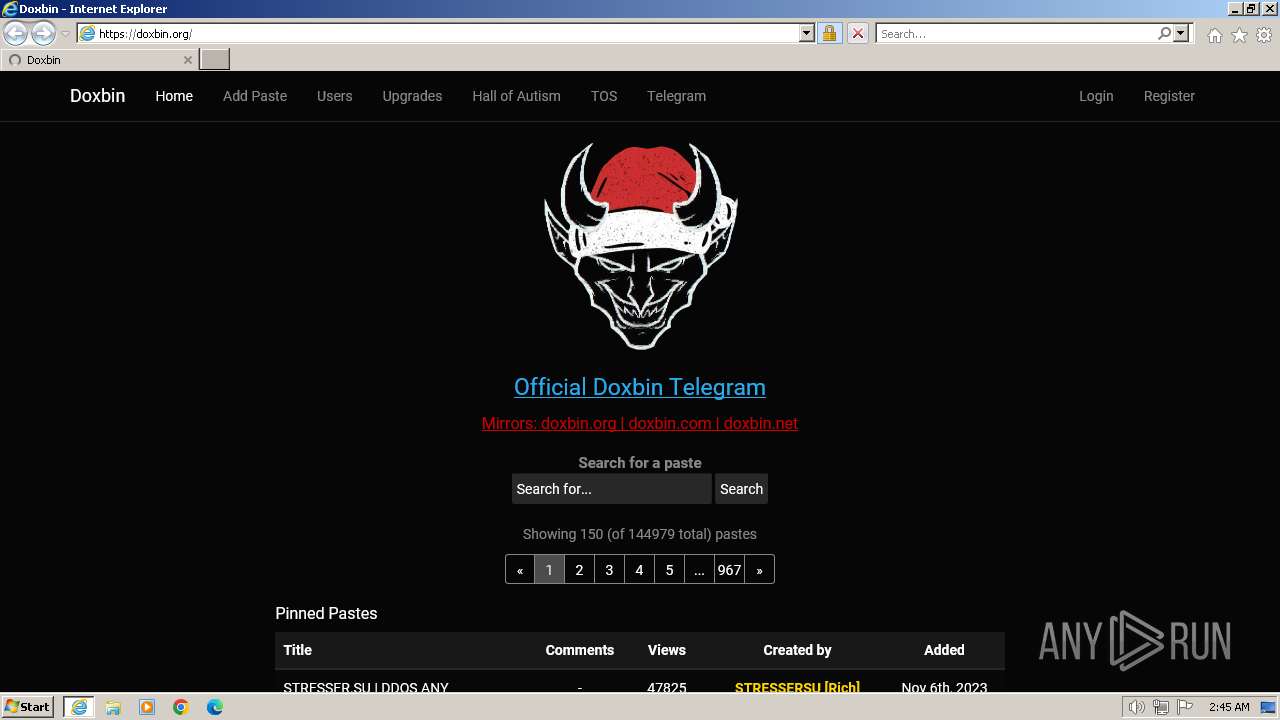Screen dimensions: 1280x720
Task: Go to pagination page 3
Action: (609, 570)
